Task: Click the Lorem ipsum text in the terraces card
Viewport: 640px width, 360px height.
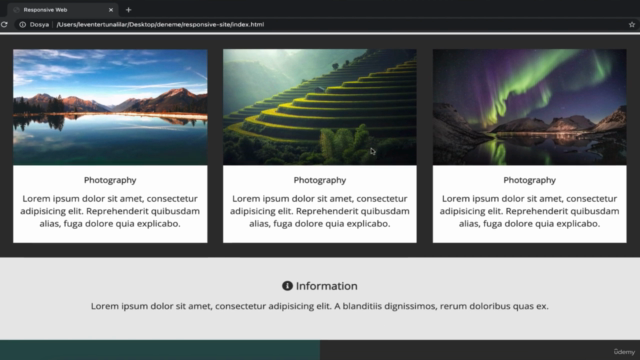Action: (x=320, y=211)
